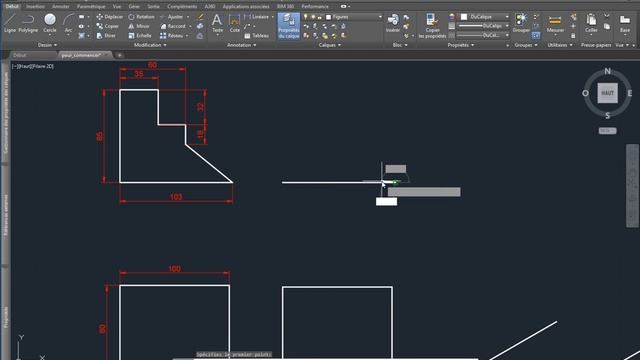Click the hatch tool in Dessin panel
The width and height of the screenshot is (640, 360).
[82, 36]
